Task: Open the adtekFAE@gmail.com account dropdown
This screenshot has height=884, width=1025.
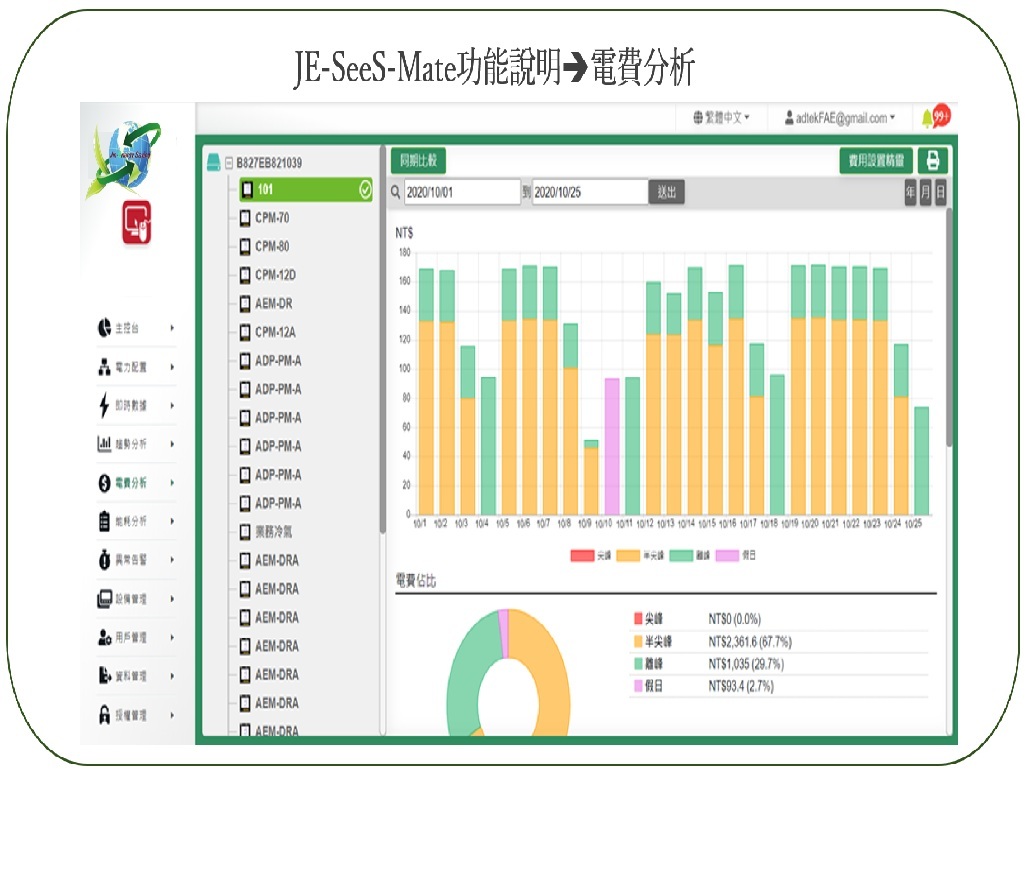Action: [840, 118]
